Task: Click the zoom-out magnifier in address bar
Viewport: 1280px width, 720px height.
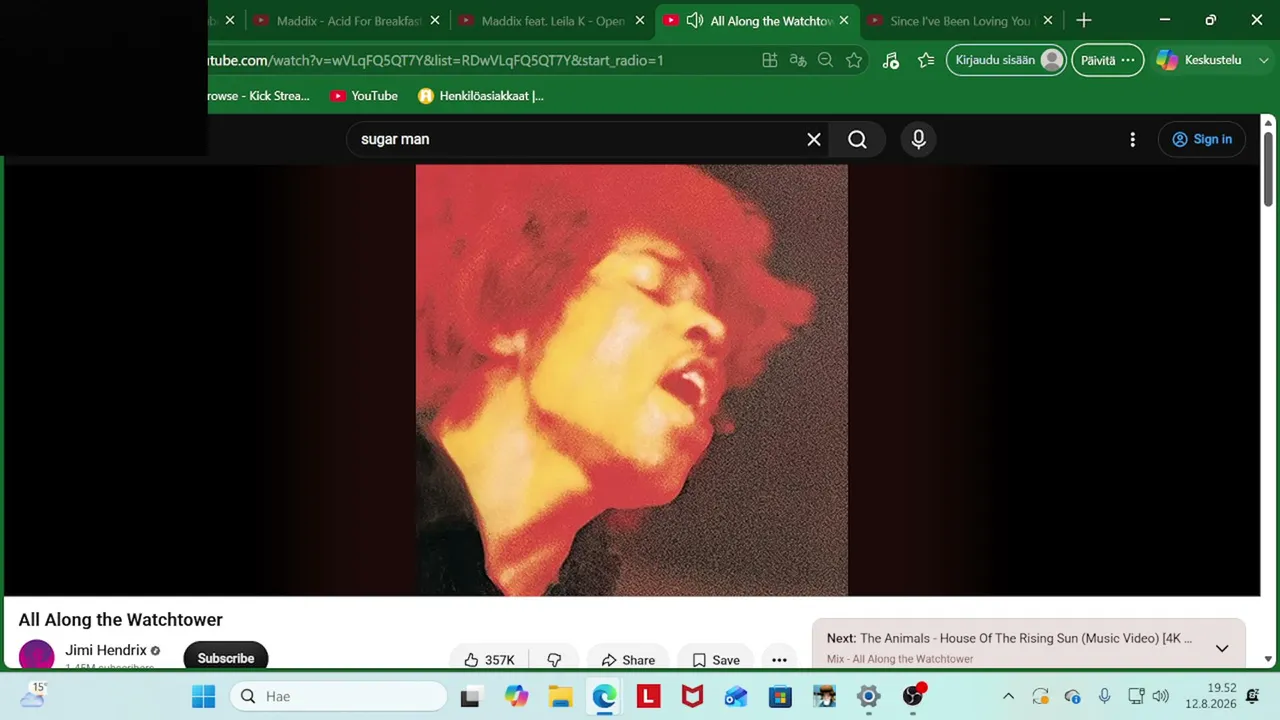Action: pyautogui.click(x=825, y=60)
